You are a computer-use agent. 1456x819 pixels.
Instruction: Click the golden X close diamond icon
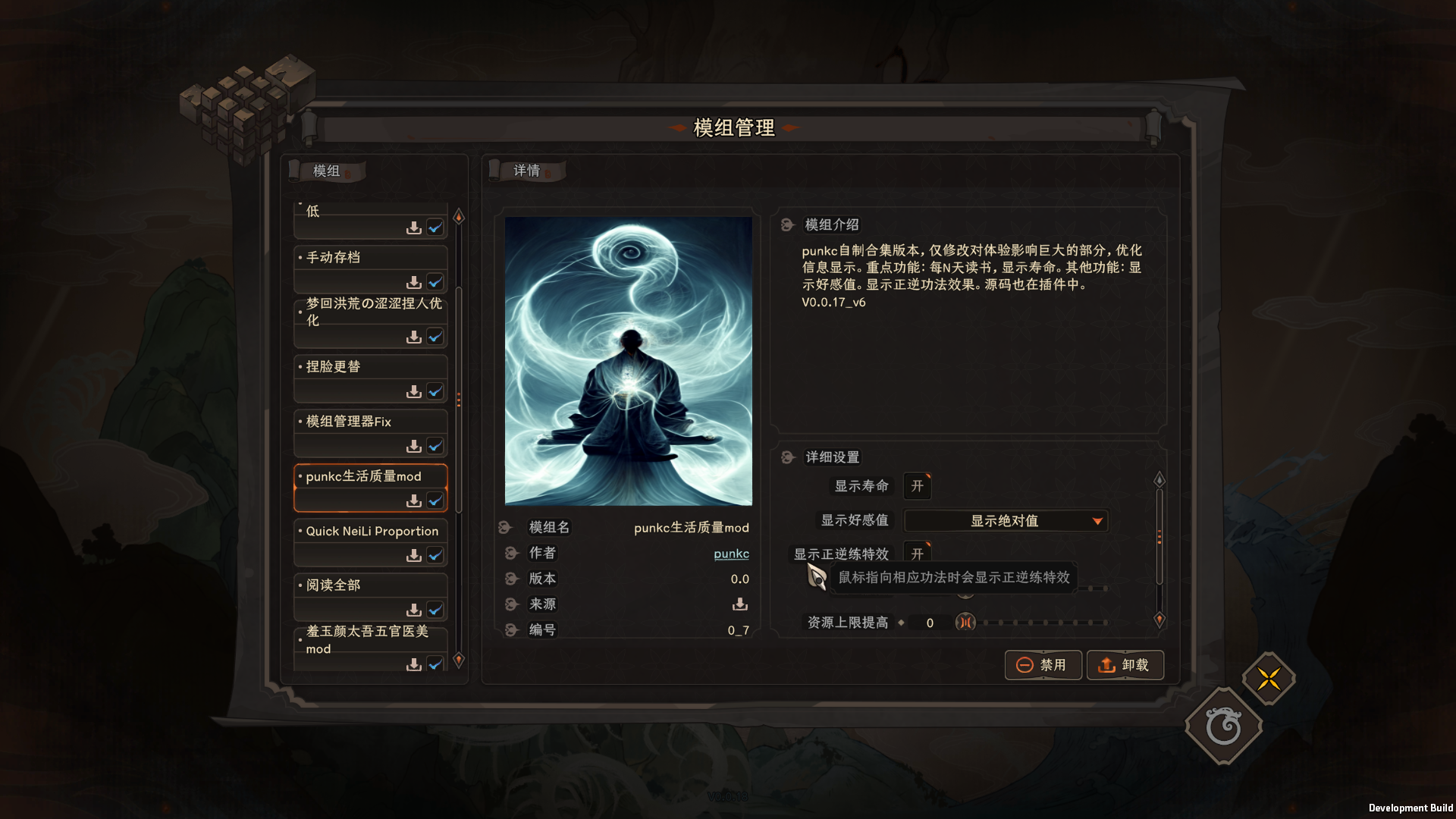[x=1269, y=679]
